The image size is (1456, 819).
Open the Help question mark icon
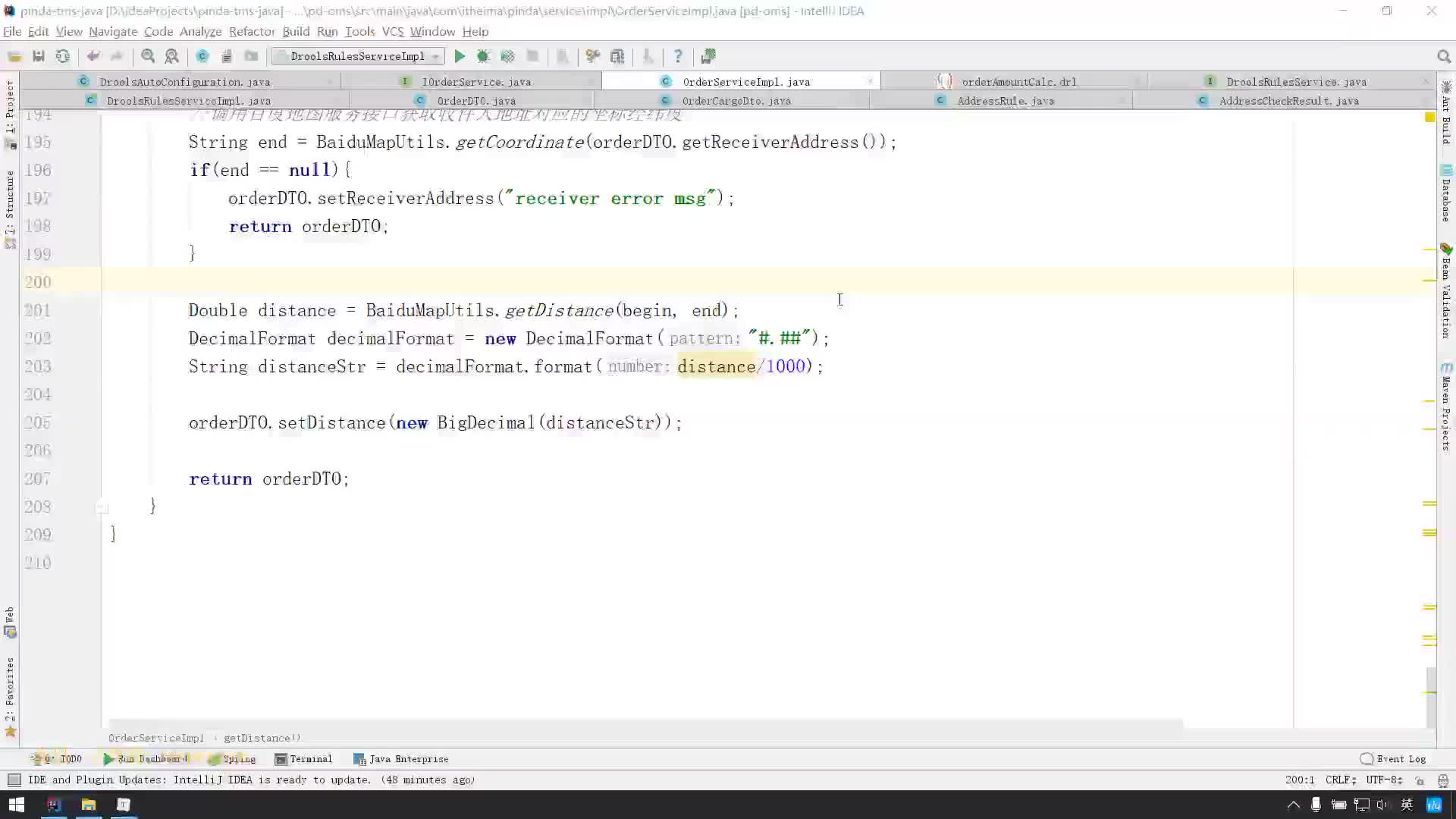pos(678,56)
